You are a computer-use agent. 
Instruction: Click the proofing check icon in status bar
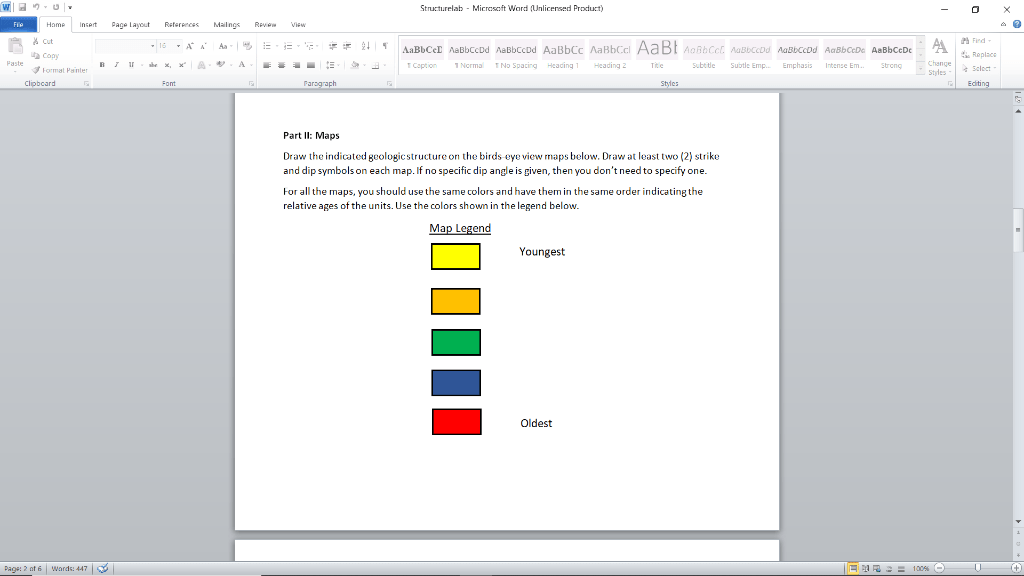point(103,568)
